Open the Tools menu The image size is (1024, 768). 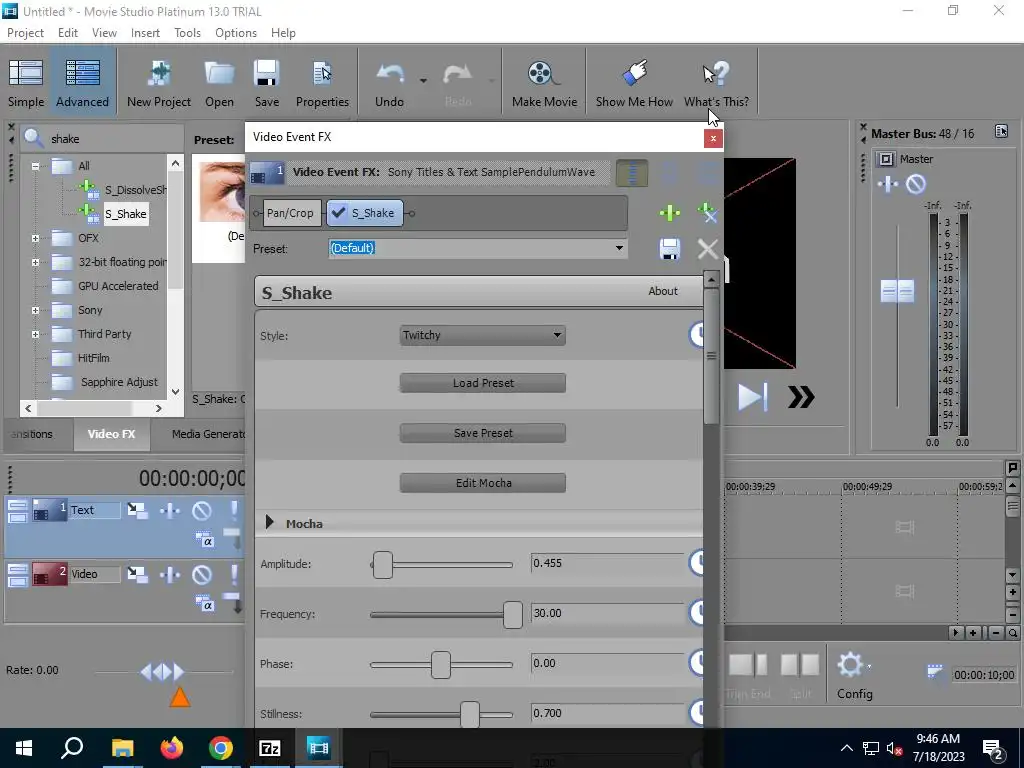point(187,33)
